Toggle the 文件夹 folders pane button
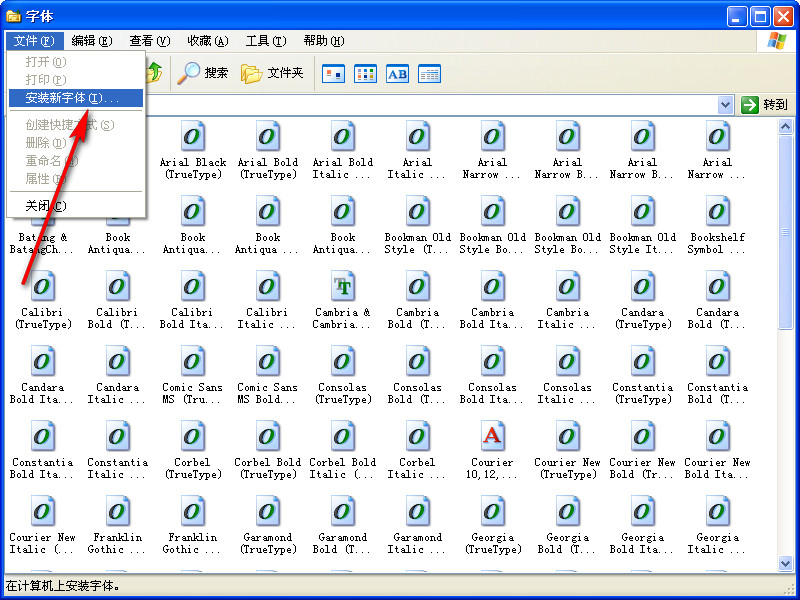 [x=272, y=73]
